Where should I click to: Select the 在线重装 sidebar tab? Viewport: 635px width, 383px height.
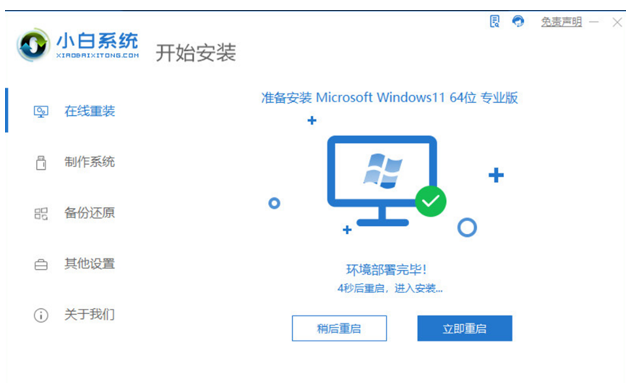pyautogui.click(x=74, y=111)
